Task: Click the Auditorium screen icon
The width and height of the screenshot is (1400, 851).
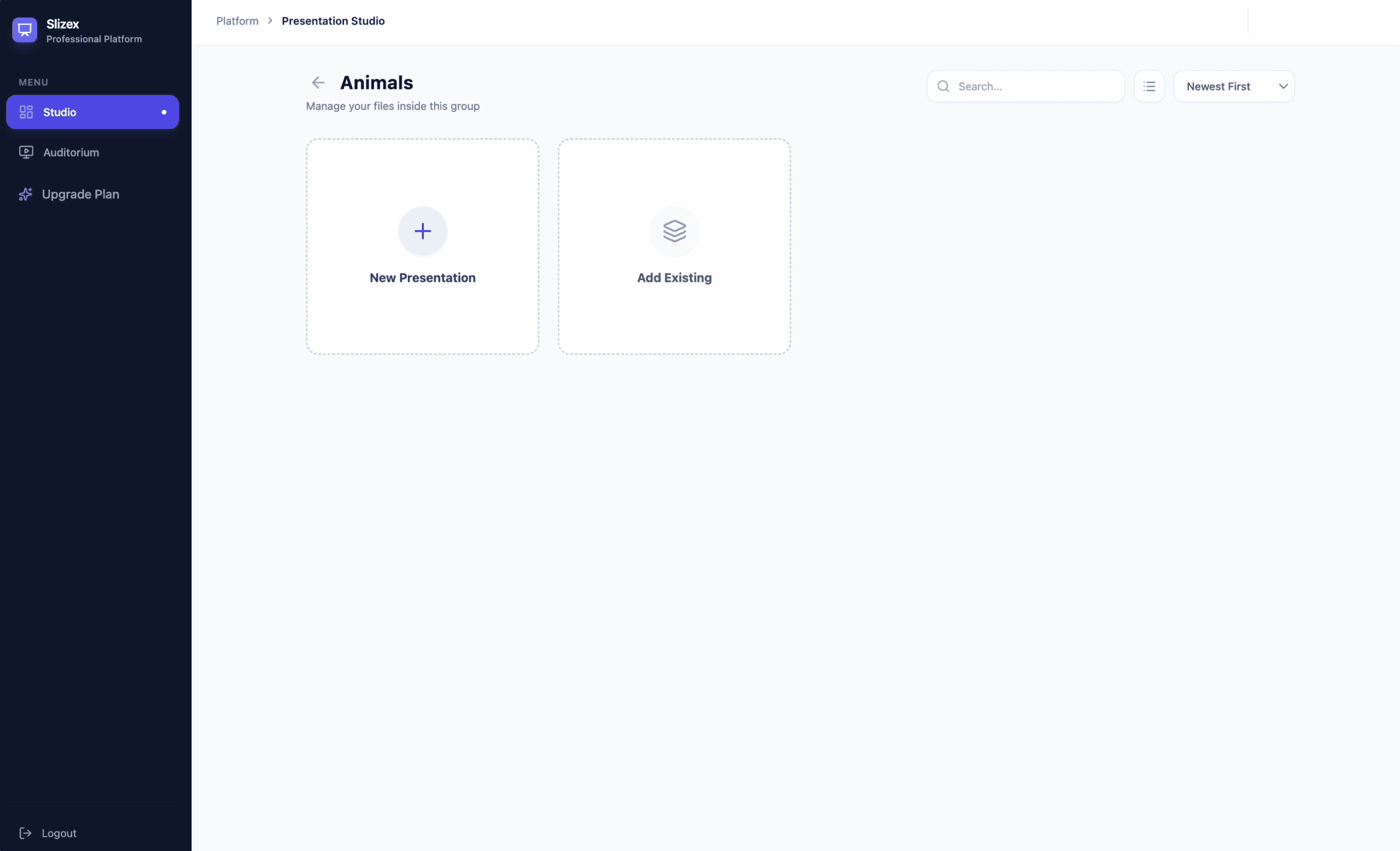Action: coord(26,152)
